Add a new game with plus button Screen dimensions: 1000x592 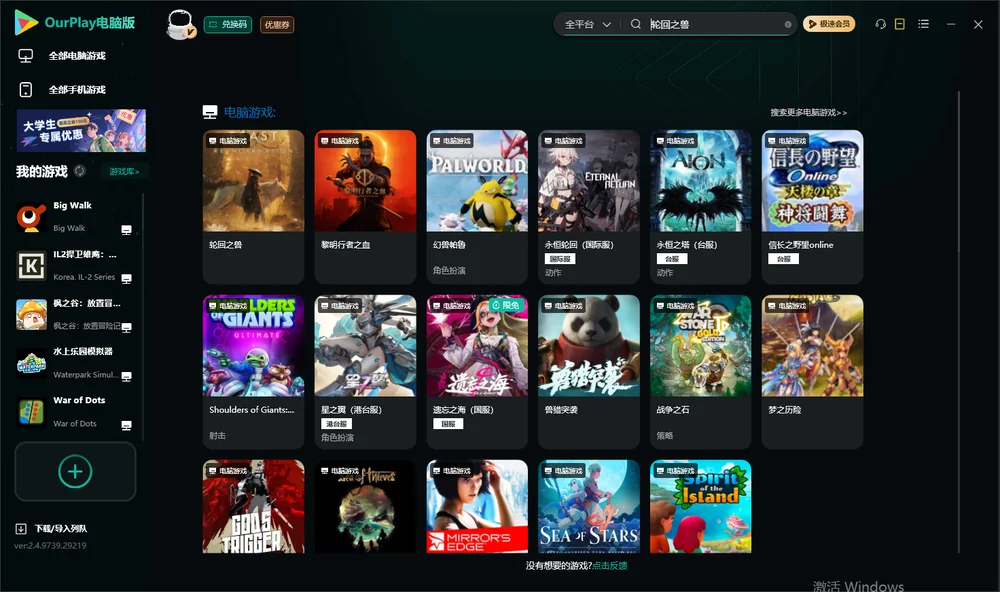point(75,471)
